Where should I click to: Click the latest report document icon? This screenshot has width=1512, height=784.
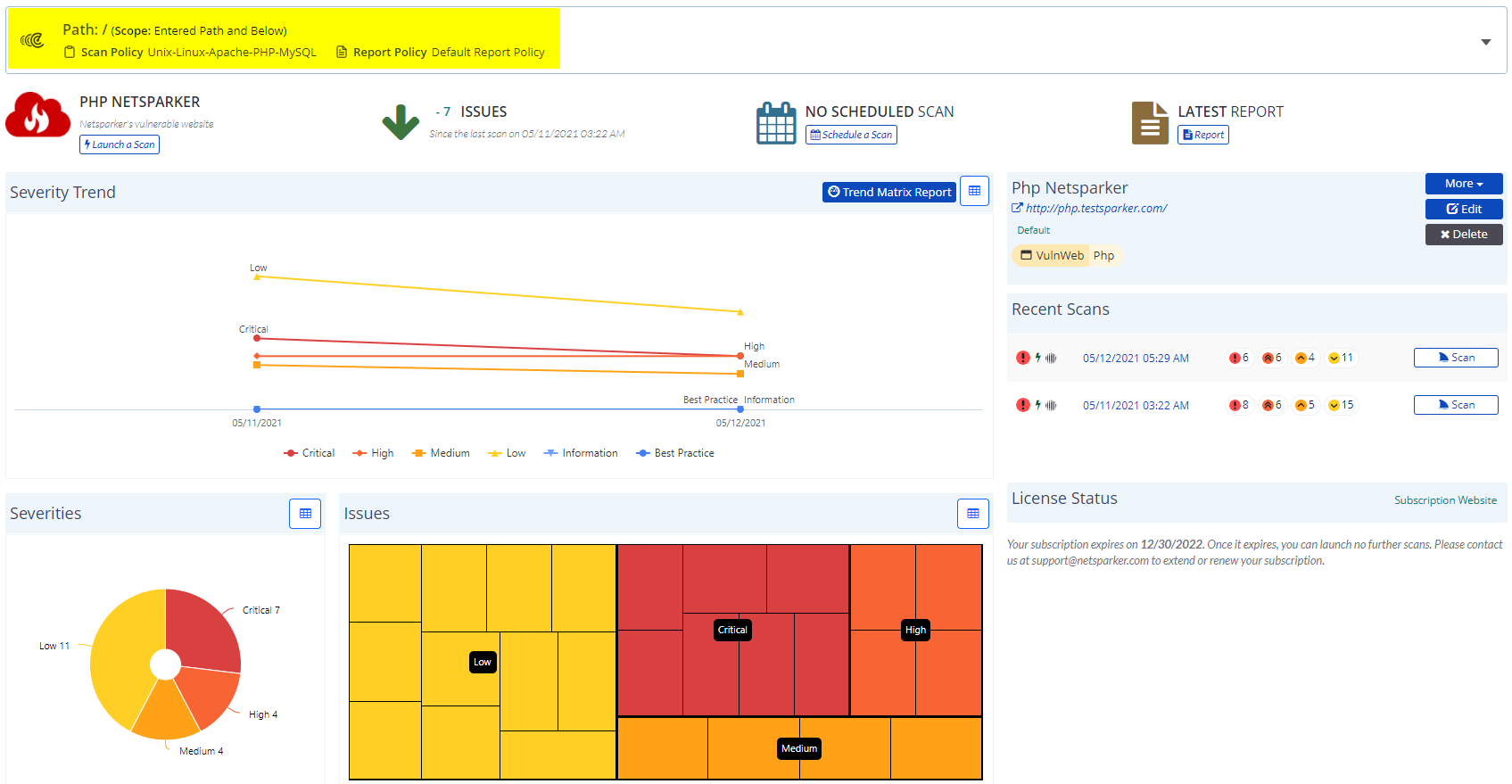(1150, 122)
